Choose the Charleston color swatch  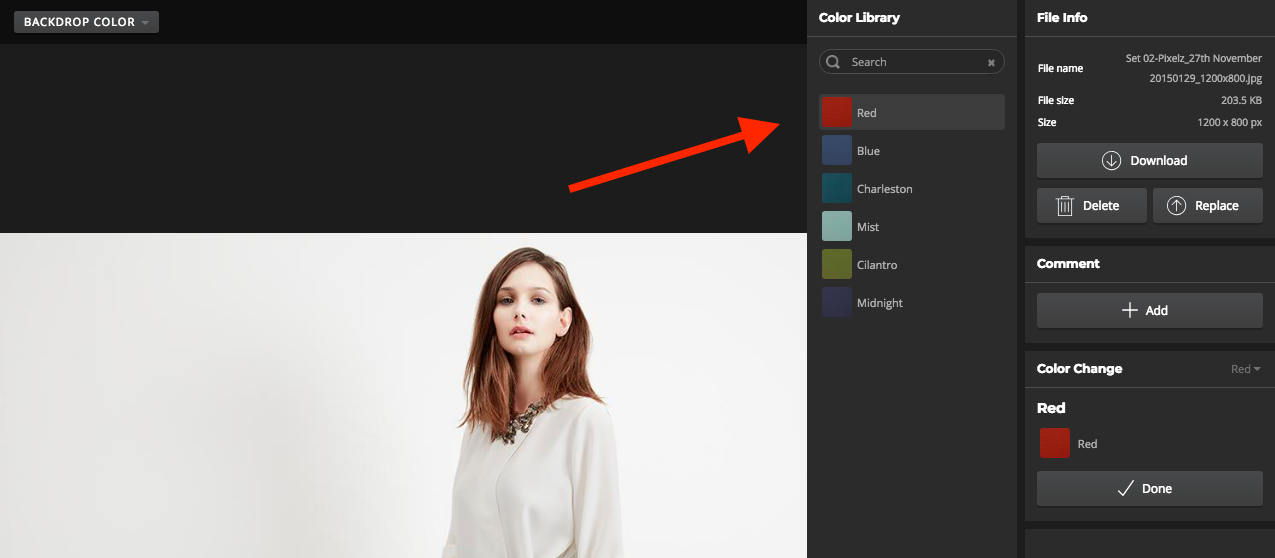(836, 189)
